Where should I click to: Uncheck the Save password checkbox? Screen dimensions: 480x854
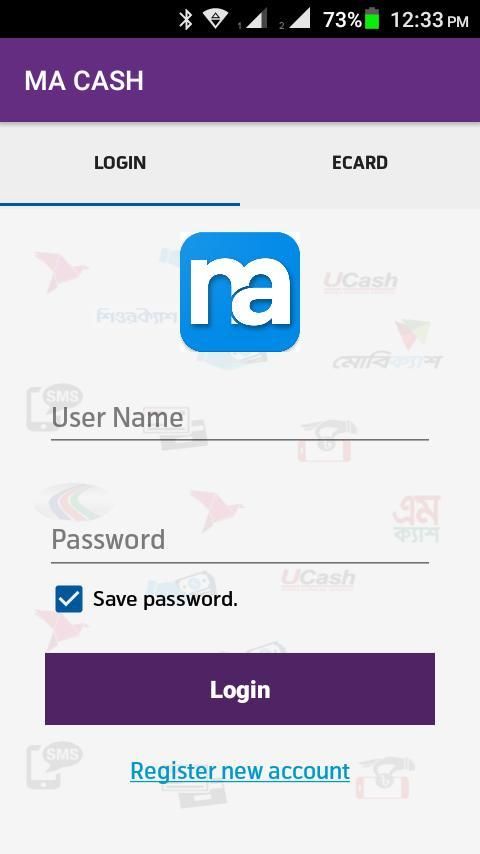pos(69,599)
